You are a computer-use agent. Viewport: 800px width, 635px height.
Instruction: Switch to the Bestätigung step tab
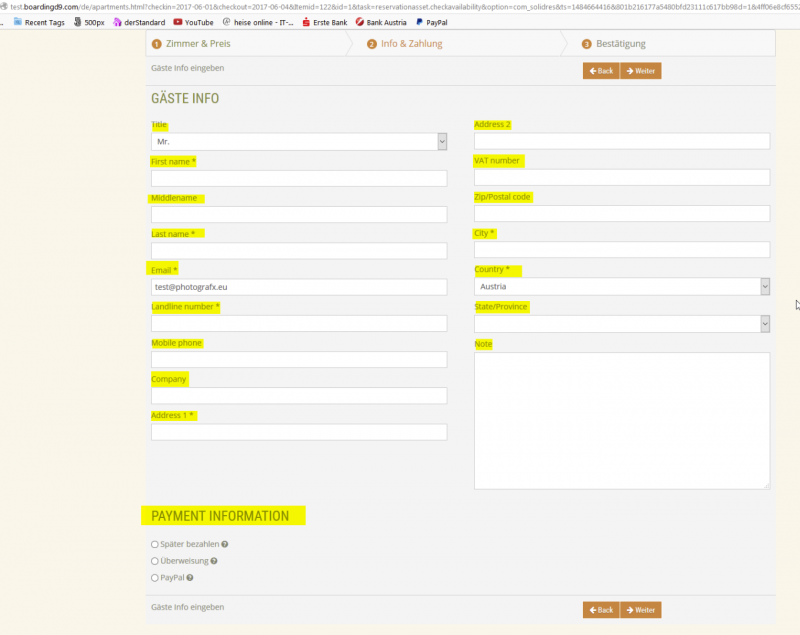(614, 44)
